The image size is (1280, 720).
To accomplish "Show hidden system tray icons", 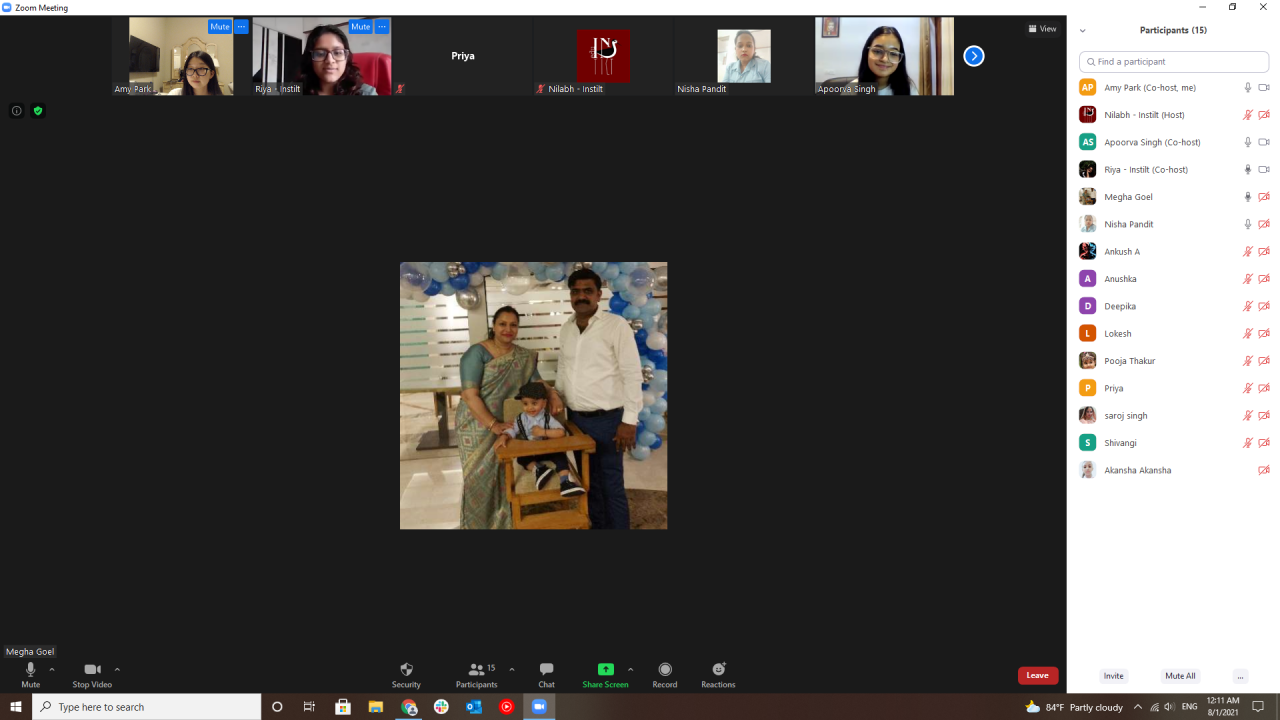I will pos(1137,707).
